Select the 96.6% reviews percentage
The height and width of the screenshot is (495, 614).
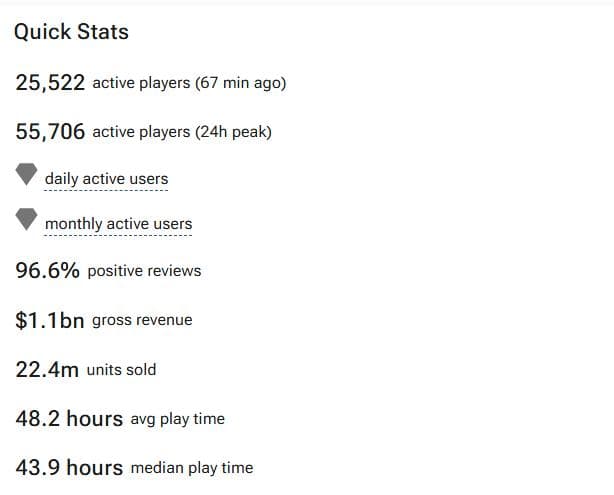pyautogui.click(x=47, y=271)
